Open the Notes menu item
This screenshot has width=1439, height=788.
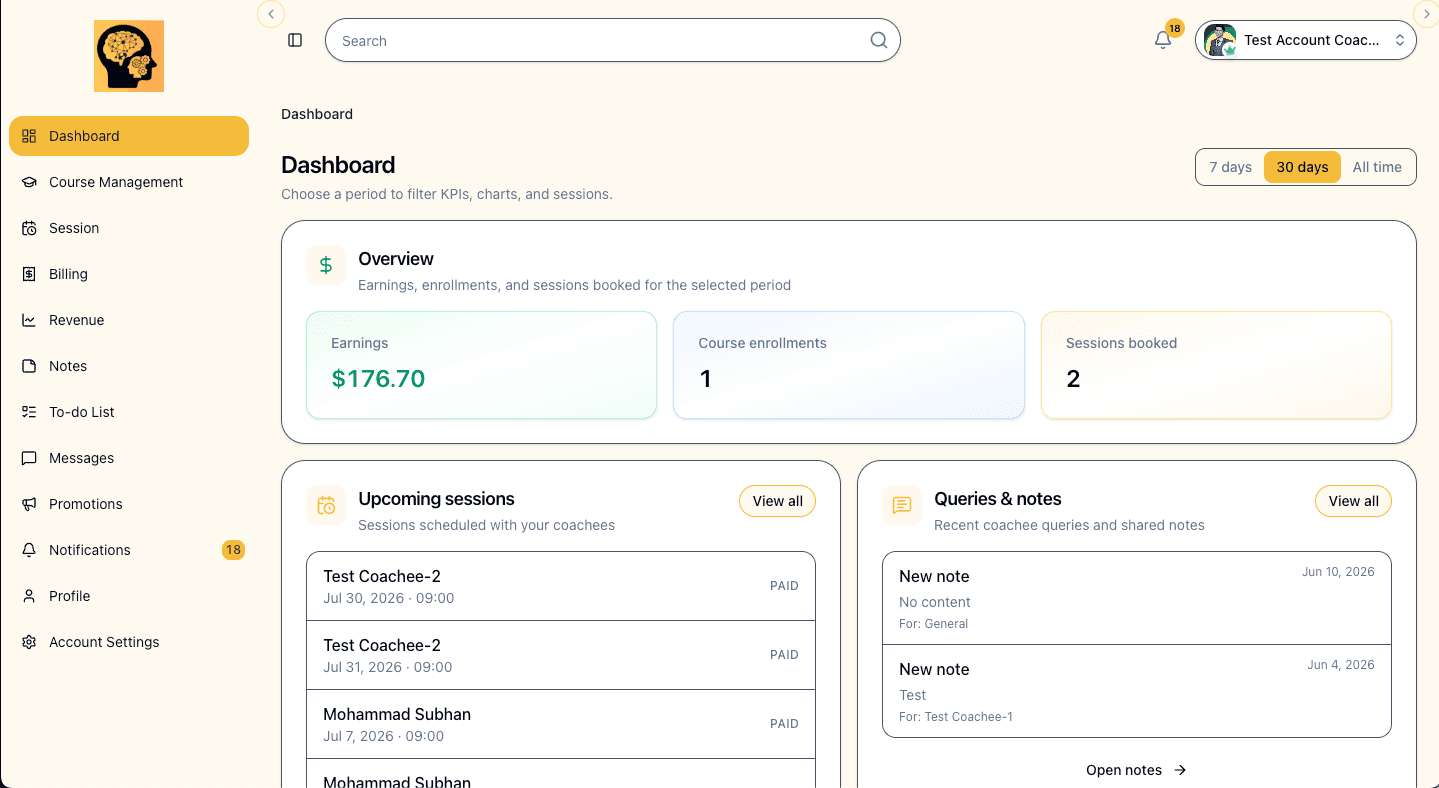129,366
